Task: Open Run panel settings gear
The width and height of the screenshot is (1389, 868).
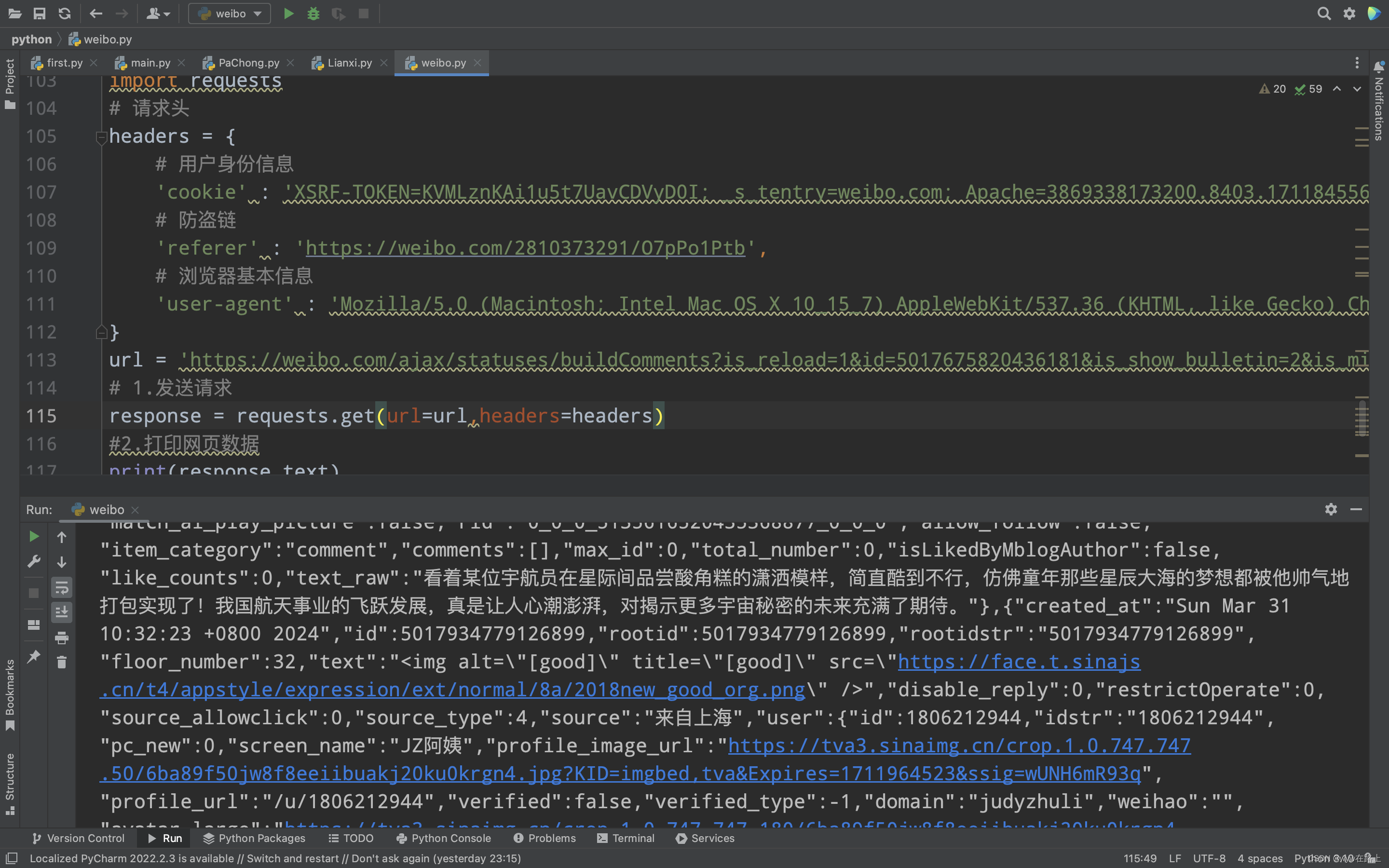Action: pyautogui.click(x=1331, y=509)
